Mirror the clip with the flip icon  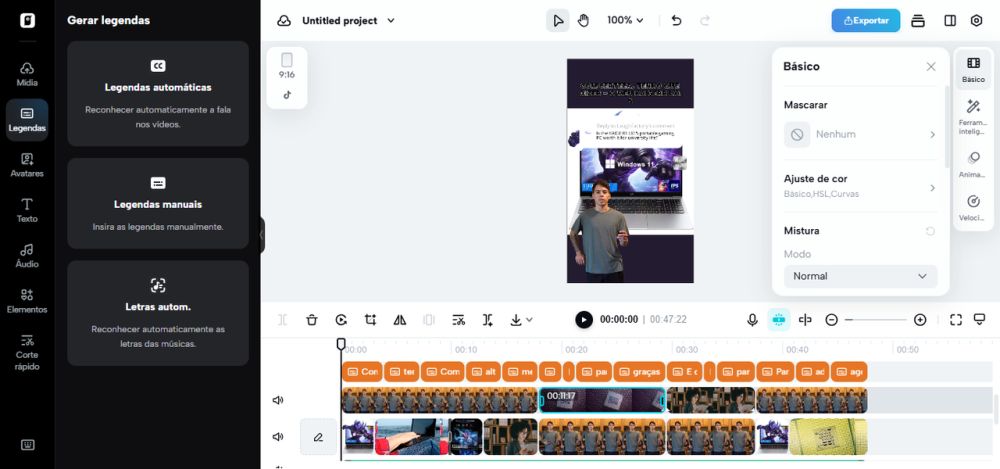point(400,320)
